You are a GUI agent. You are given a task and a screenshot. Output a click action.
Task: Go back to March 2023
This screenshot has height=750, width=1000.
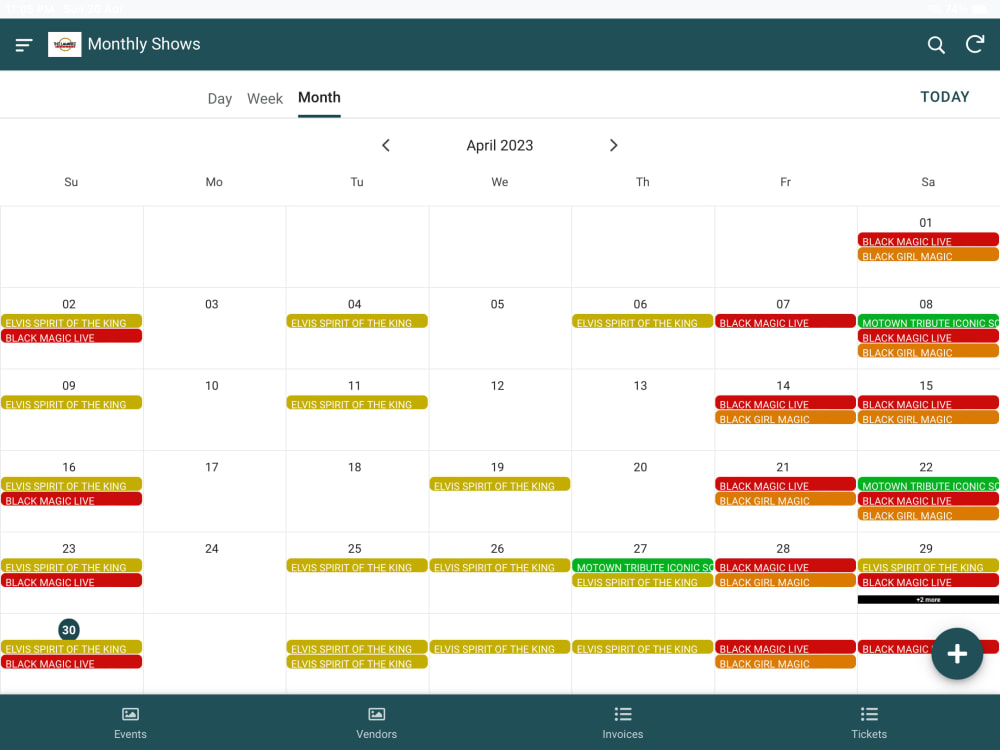tap(386, 145)
